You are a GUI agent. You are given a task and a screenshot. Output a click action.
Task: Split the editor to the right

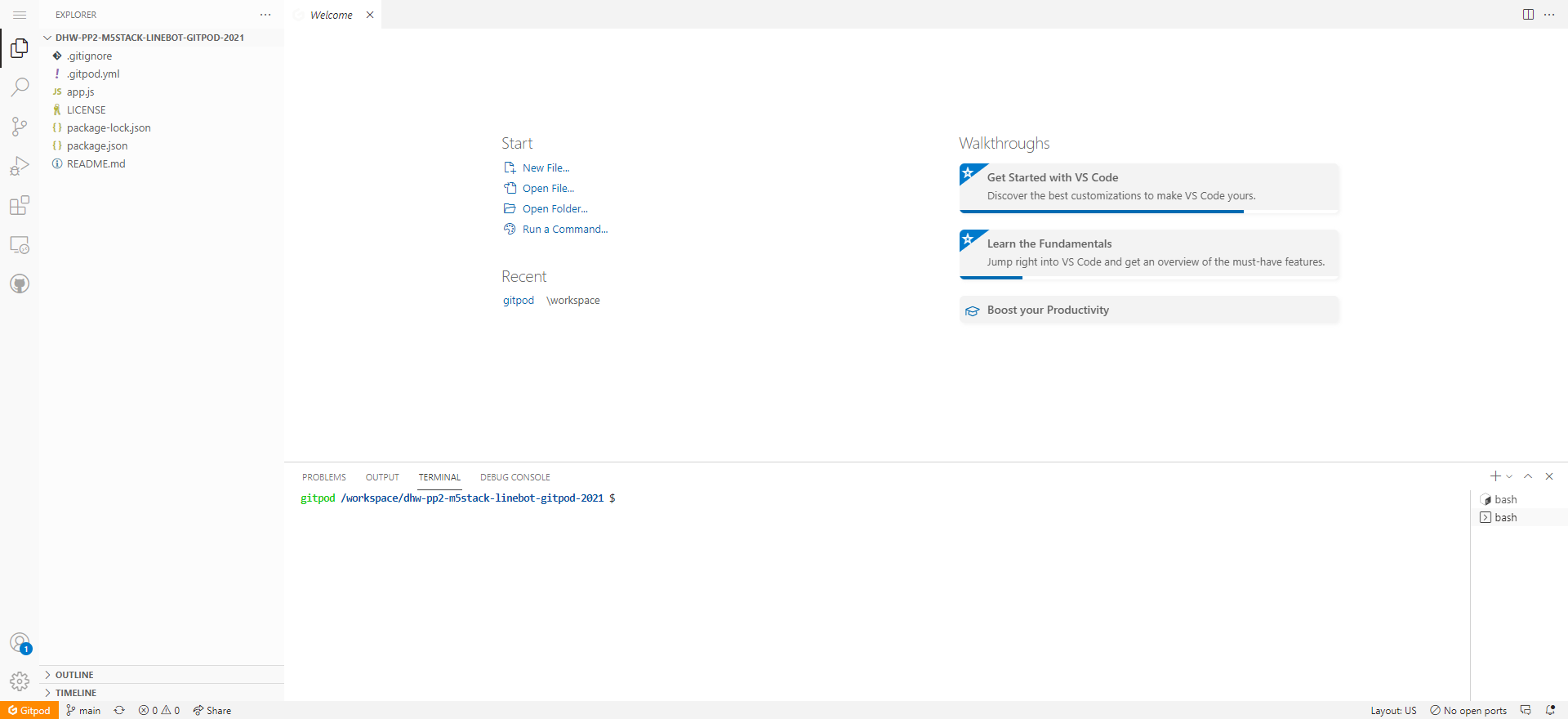1528,15
